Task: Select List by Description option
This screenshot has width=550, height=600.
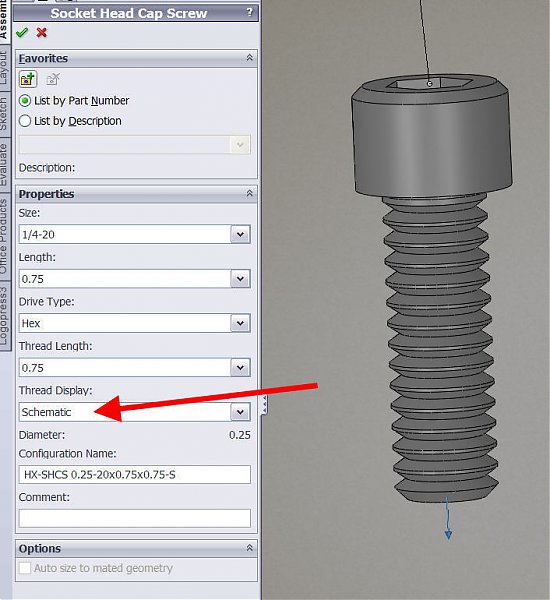Action: 24,121
